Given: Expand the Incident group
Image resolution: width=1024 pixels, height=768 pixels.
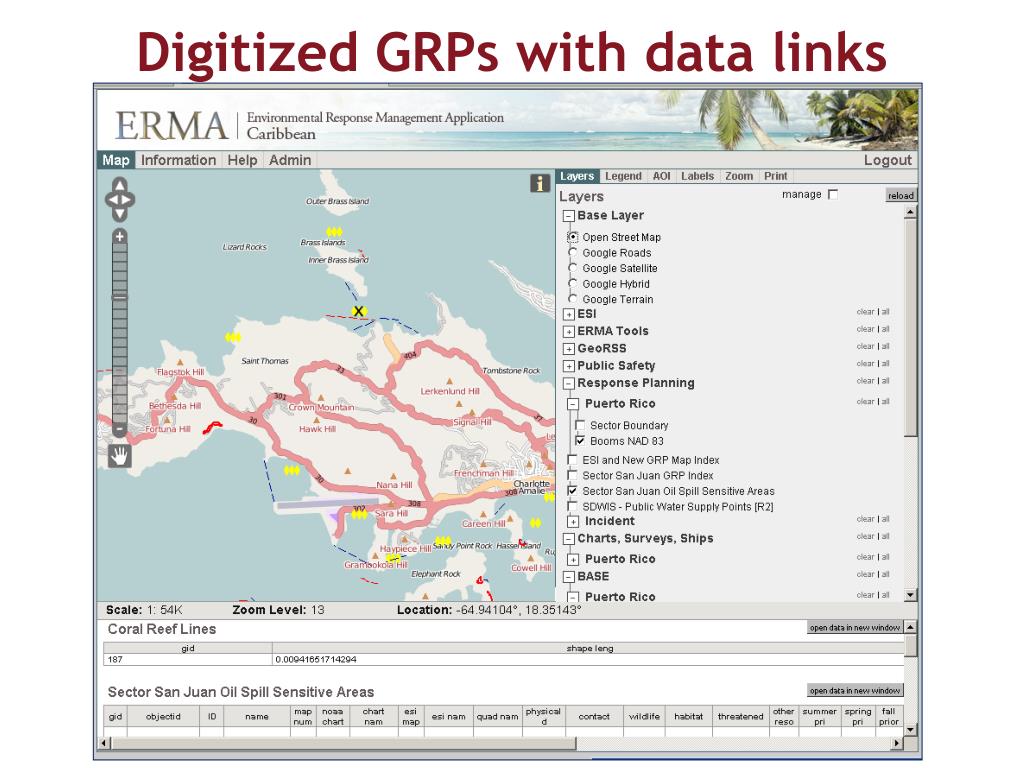Looking at the screenshot, I should [573, 522].
